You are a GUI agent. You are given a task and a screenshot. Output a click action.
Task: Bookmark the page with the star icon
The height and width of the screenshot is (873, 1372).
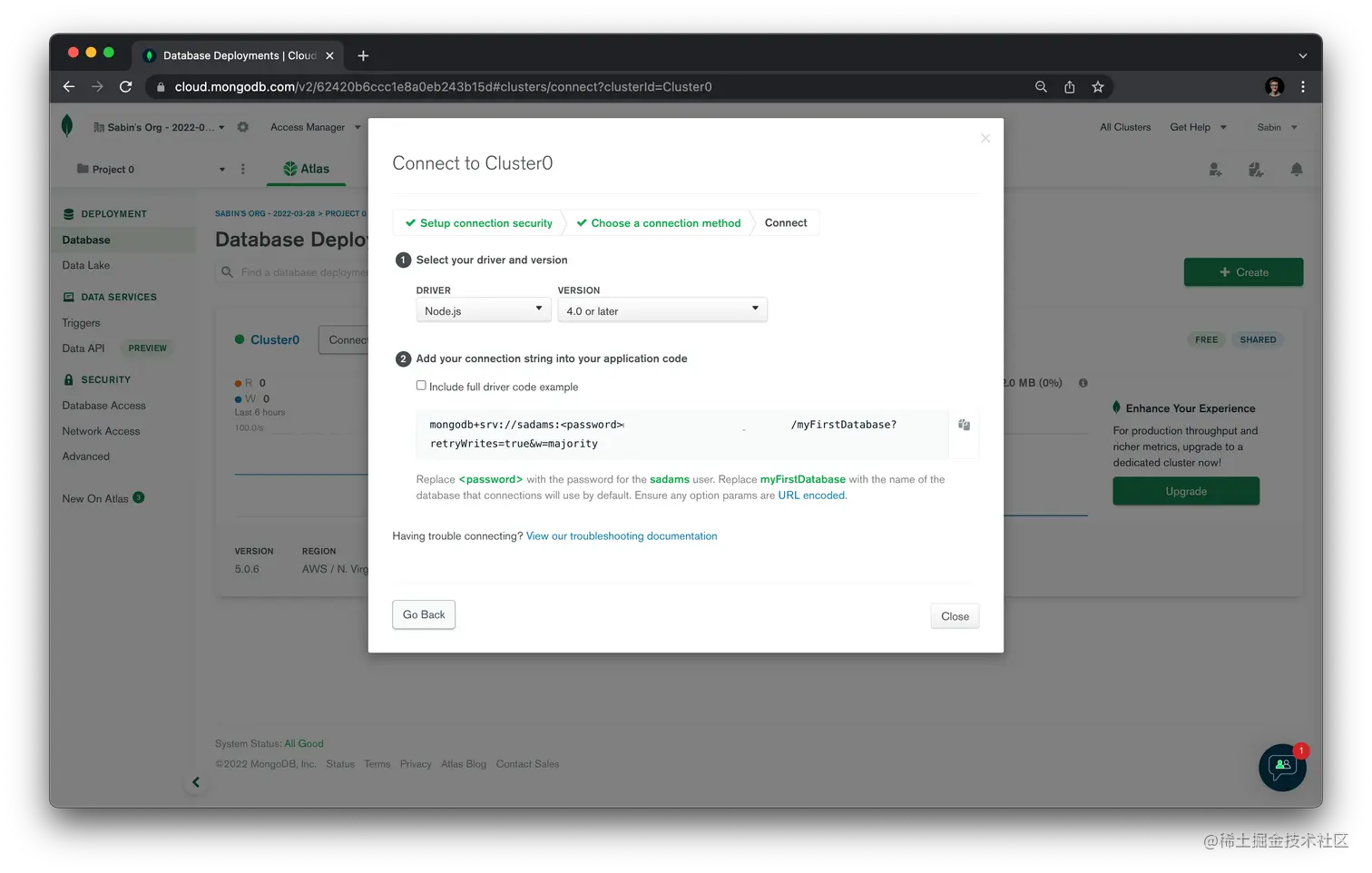(x=1098, y=86)
